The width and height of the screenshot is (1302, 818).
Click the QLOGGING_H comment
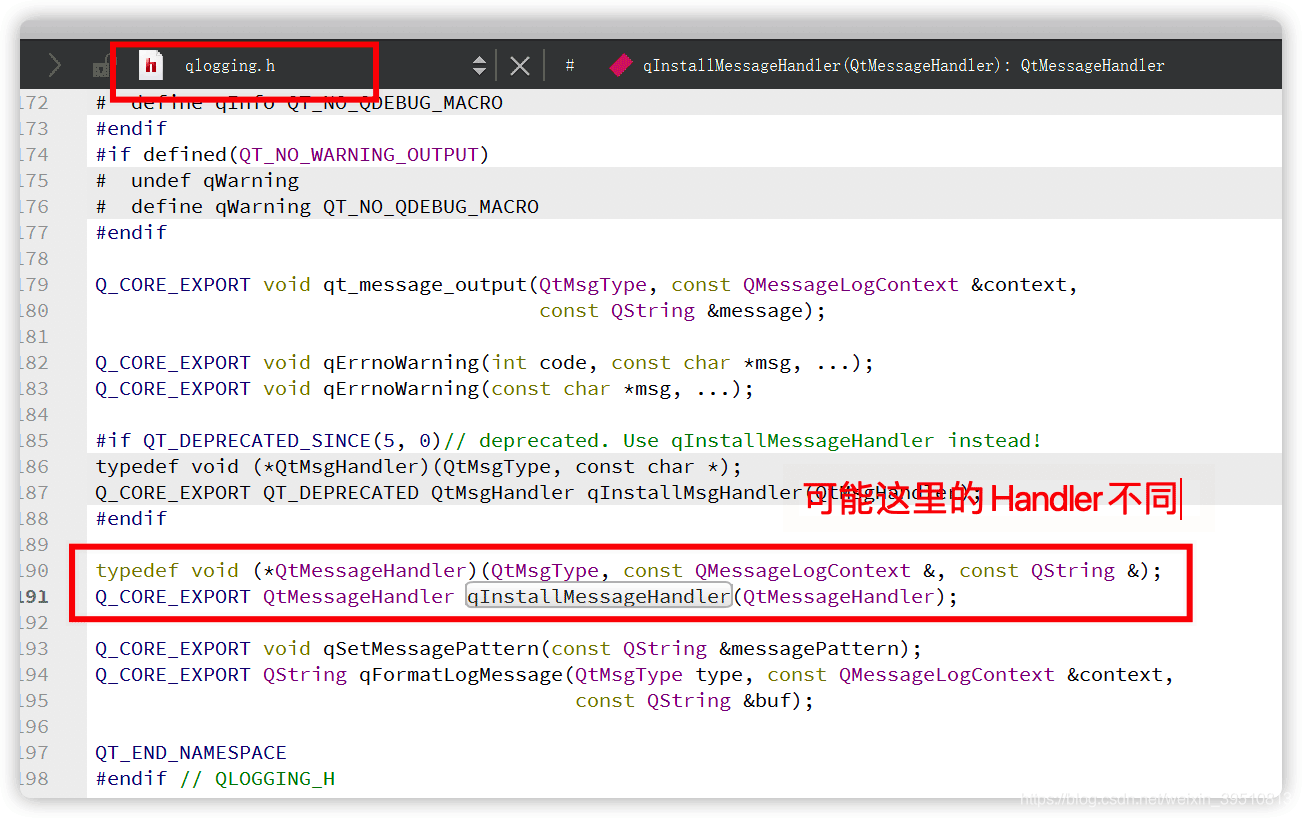pyautogui.click(x=257, y=779)
